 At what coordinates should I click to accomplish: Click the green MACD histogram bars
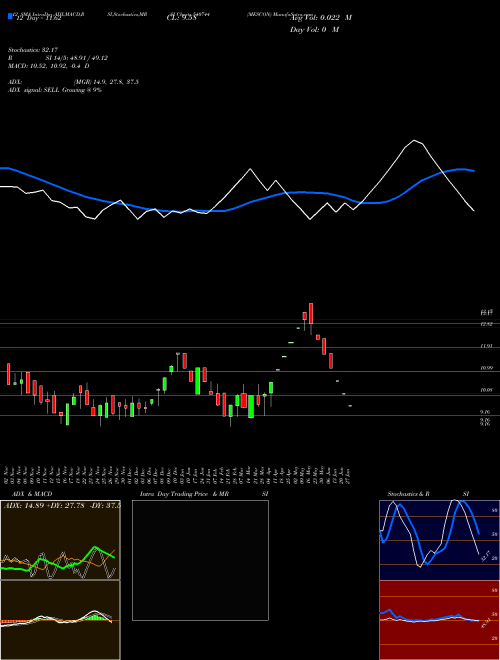coord(96,617)
